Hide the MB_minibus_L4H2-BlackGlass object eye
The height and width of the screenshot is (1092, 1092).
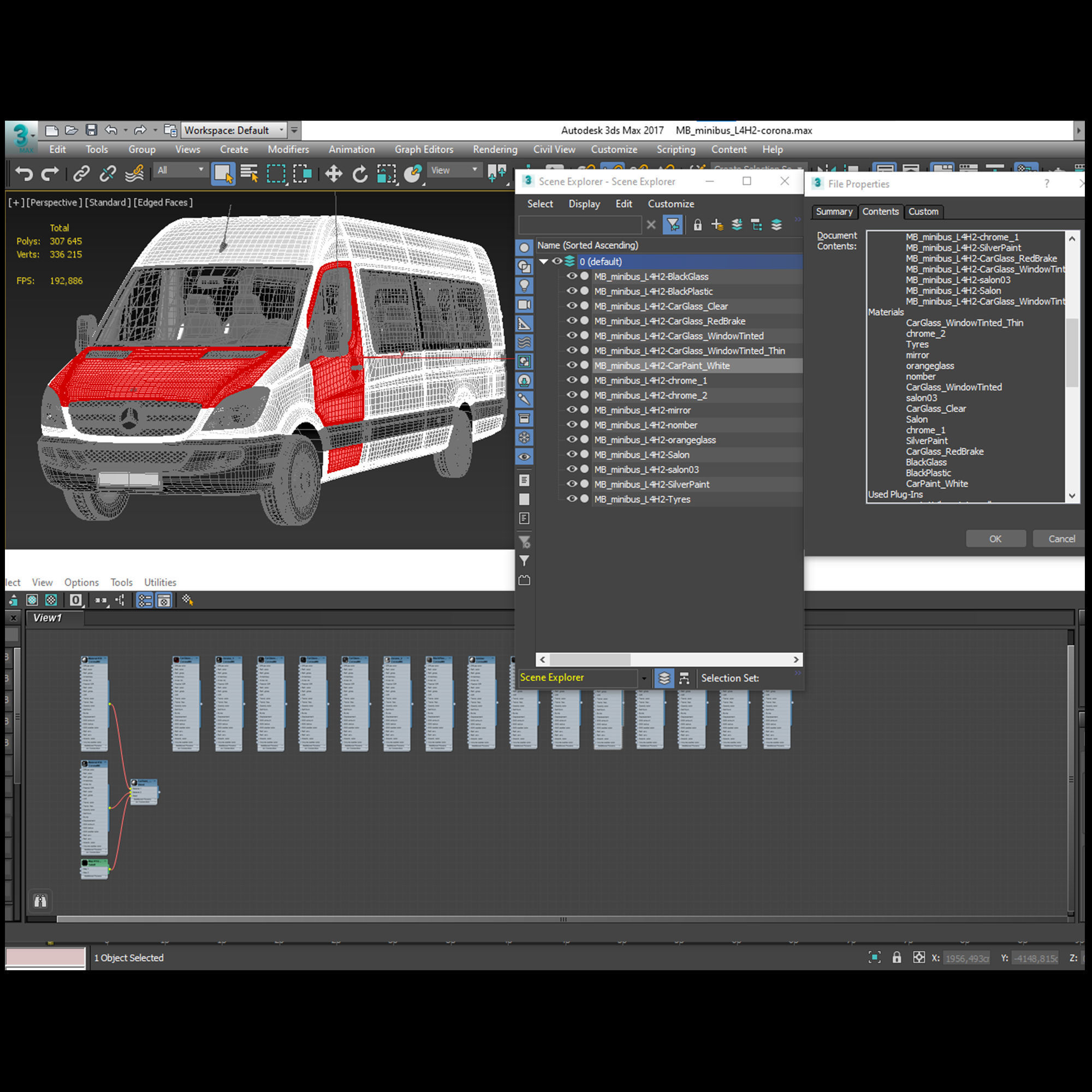click(572, 276)
